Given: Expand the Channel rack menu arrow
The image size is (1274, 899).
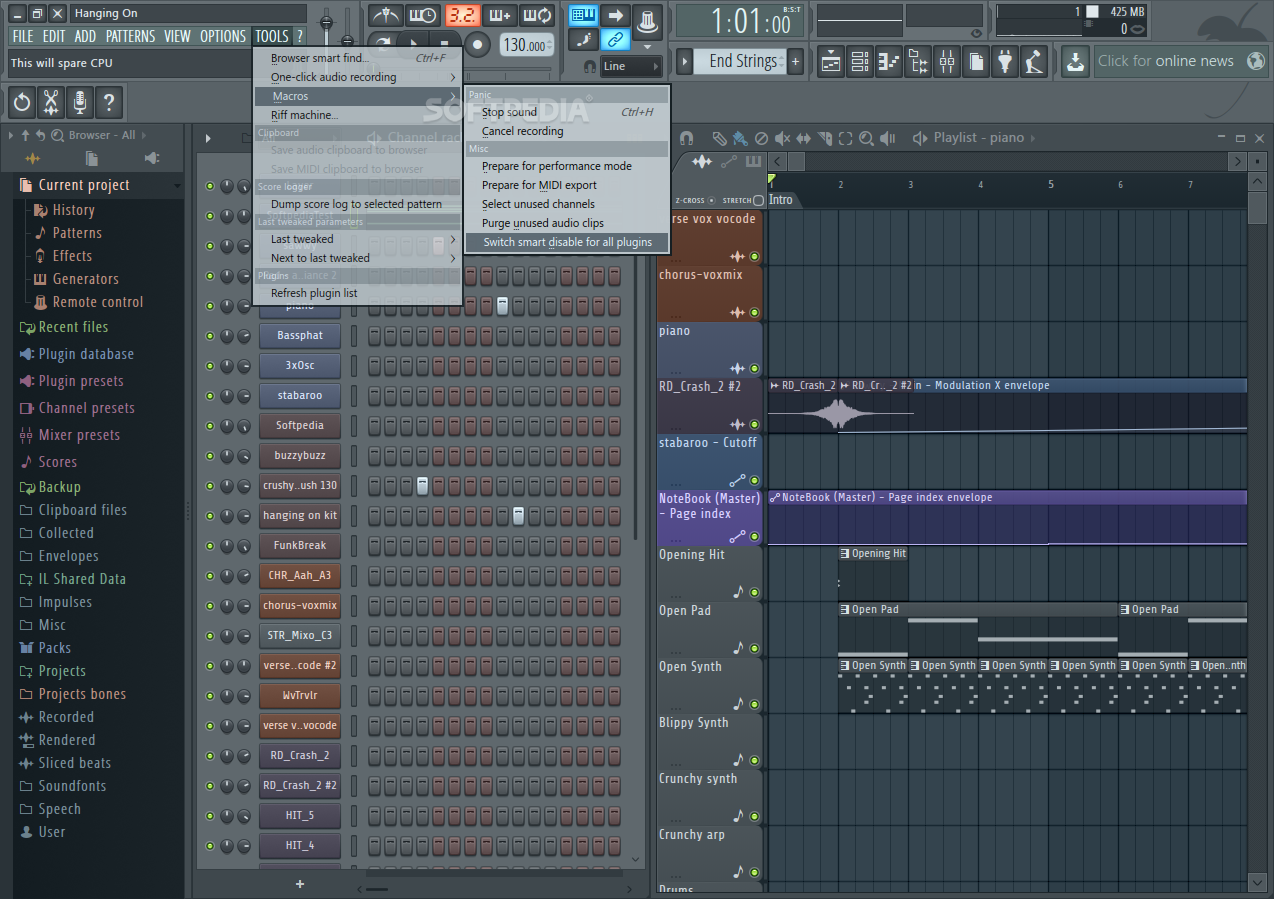Looking at the screenshot, I should click(208, 138).
